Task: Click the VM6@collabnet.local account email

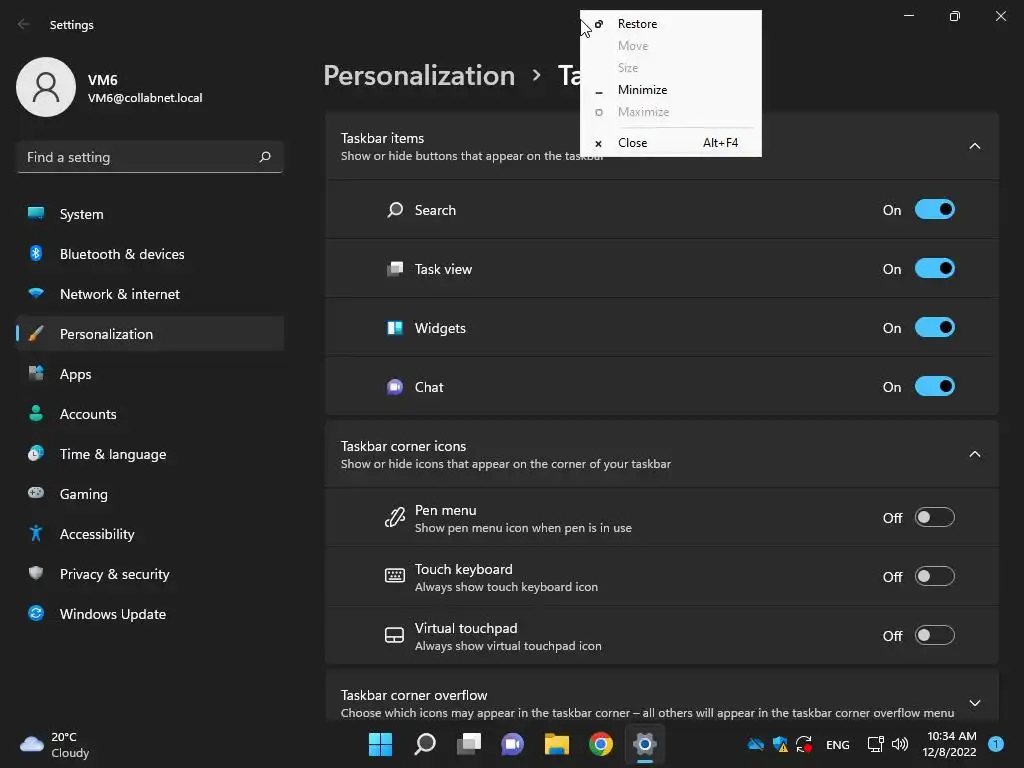Action: point(145,98)
